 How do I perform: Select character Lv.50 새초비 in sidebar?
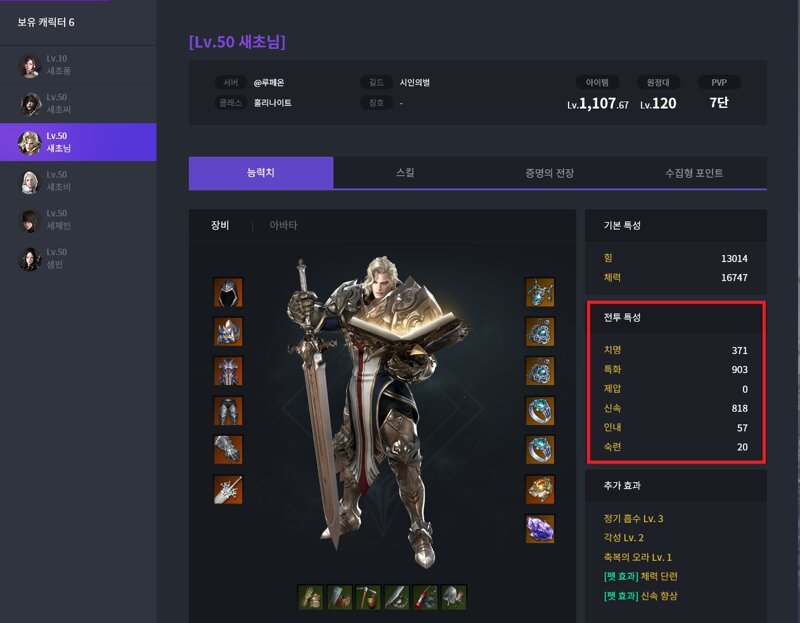tap(78, 181)
